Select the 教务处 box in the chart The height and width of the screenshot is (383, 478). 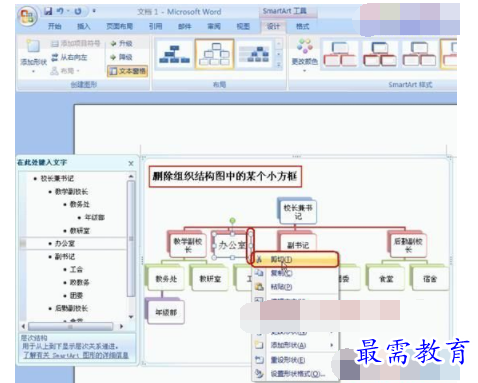[166, 279]
